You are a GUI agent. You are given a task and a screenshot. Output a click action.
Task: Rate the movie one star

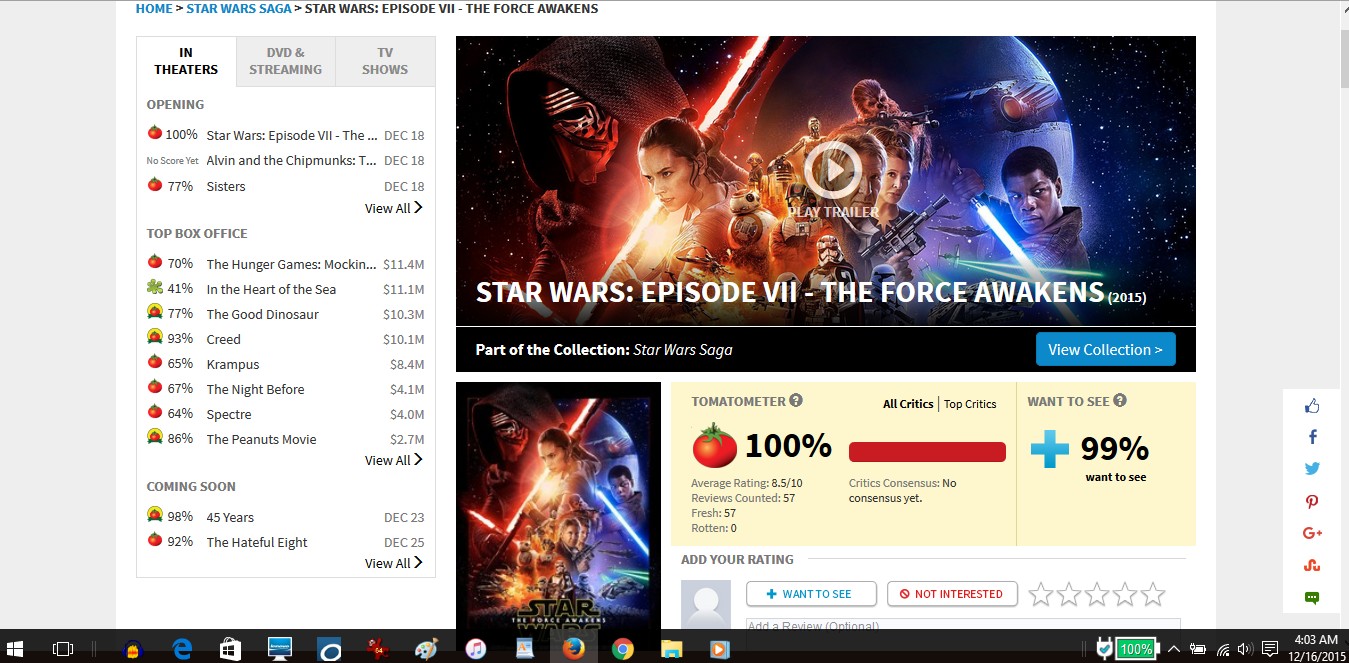click(x=1041, y=594)
